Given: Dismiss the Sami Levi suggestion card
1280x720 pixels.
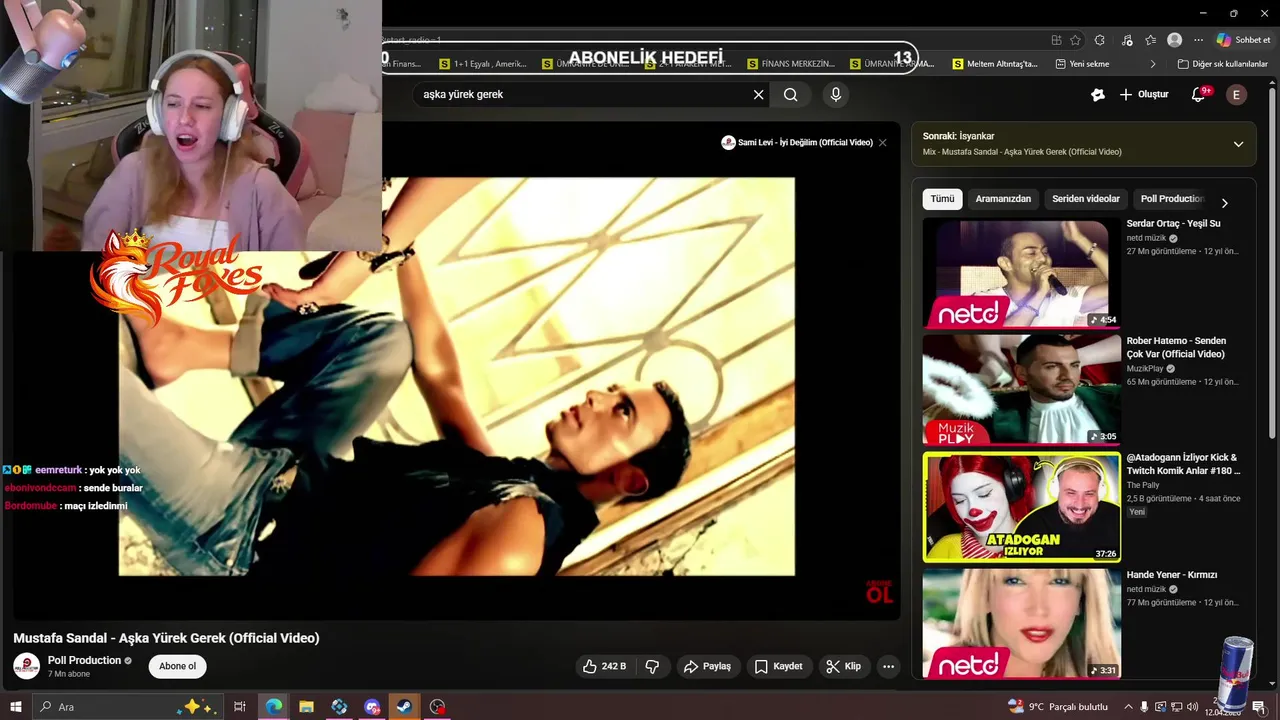Looking at the screenshot, I should point(882,143).
